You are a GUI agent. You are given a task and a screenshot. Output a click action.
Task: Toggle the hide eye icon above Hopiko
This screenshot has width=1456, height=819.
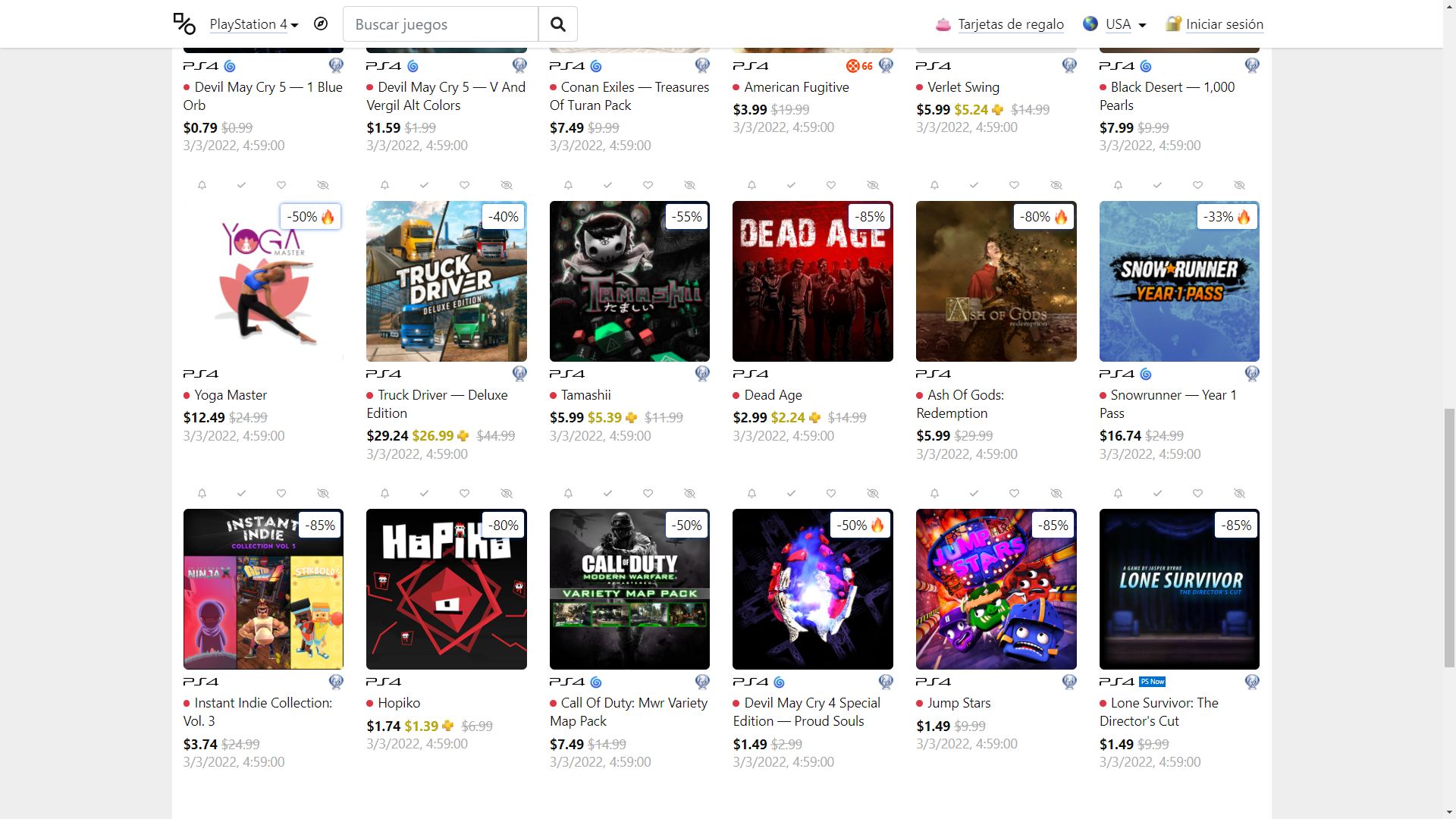point(507,493)
